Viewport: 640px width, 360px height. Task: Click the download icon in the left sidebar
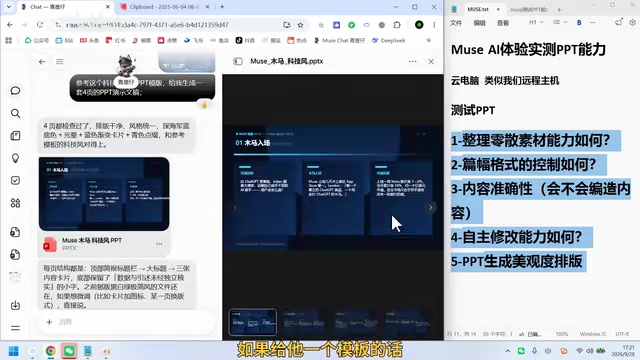click(15, 305)
